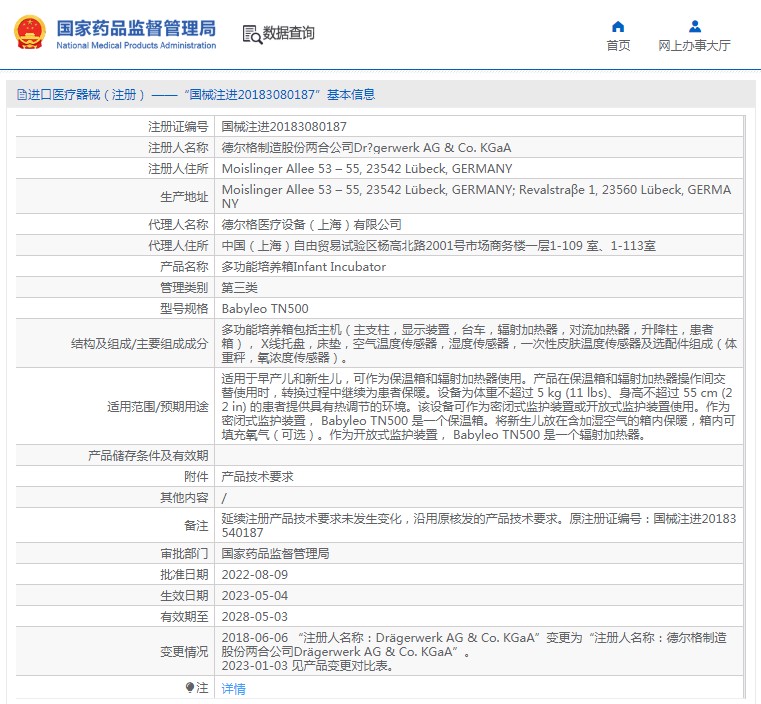Viewport: 761px width, 704px height.
Task: Click the 德尔格医疗设备（上海）有限公司 agent name
Action: 311,225
